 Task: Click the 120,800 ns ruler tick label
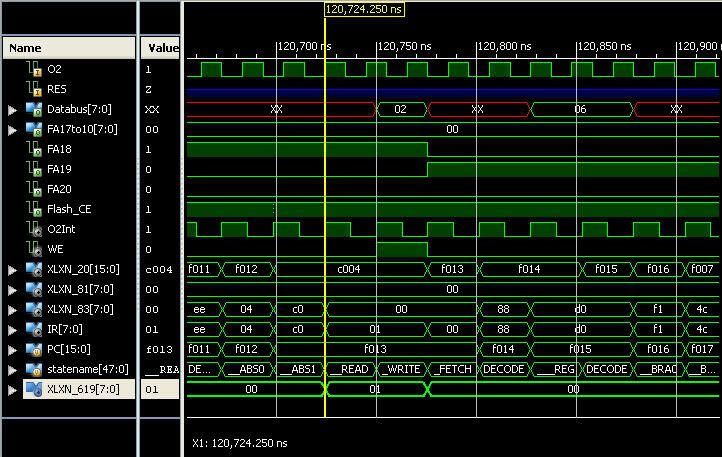(x=505, y=46)
